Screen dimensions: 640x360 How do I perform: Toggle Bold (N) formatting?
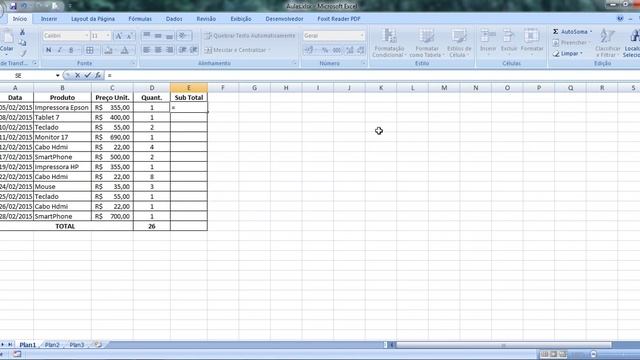[49, 50]
